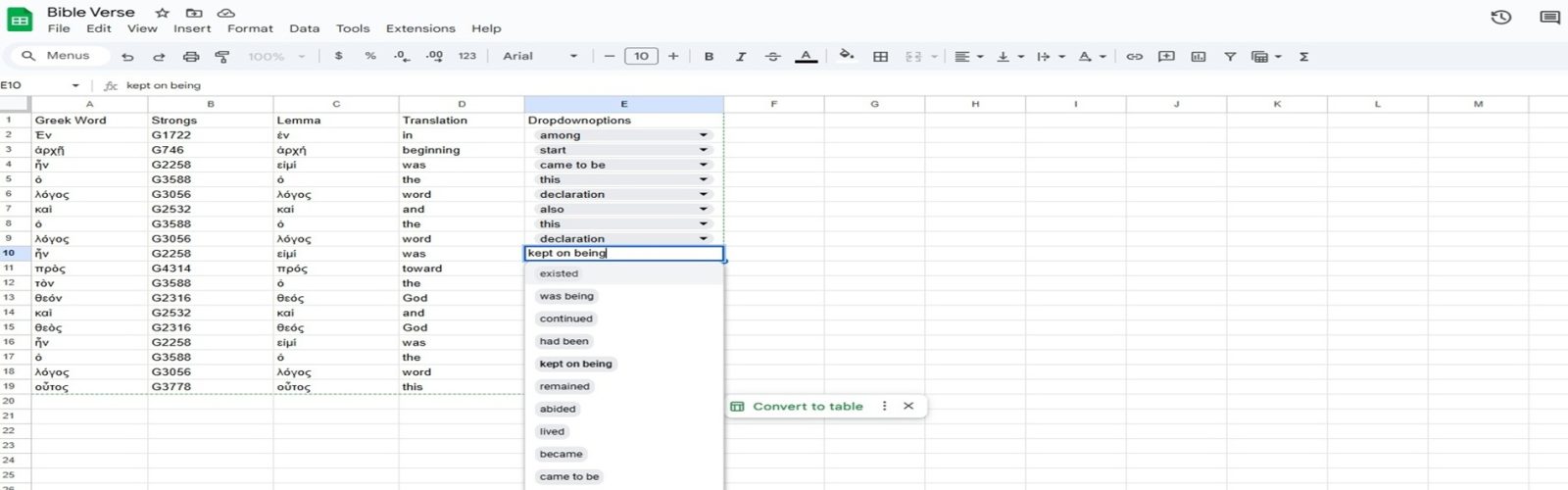Click the Functions sigma icon
This screenshot has height=490, width=1568.
(x=1303, y=57)
